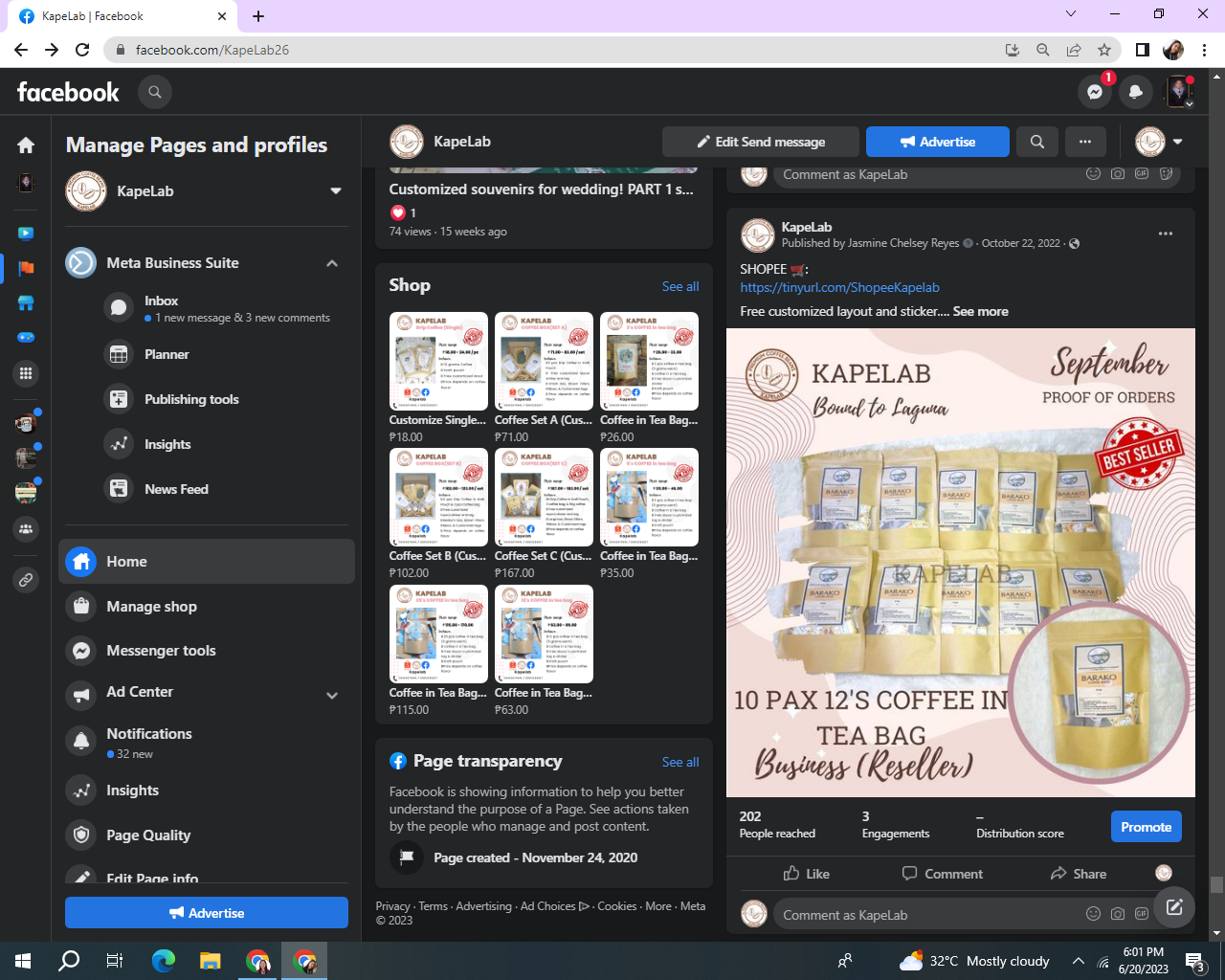This screenshot has height=980, width=1225.
Task: Click the page vertical scrollbar thumb
Action: tap(1216, 885)
